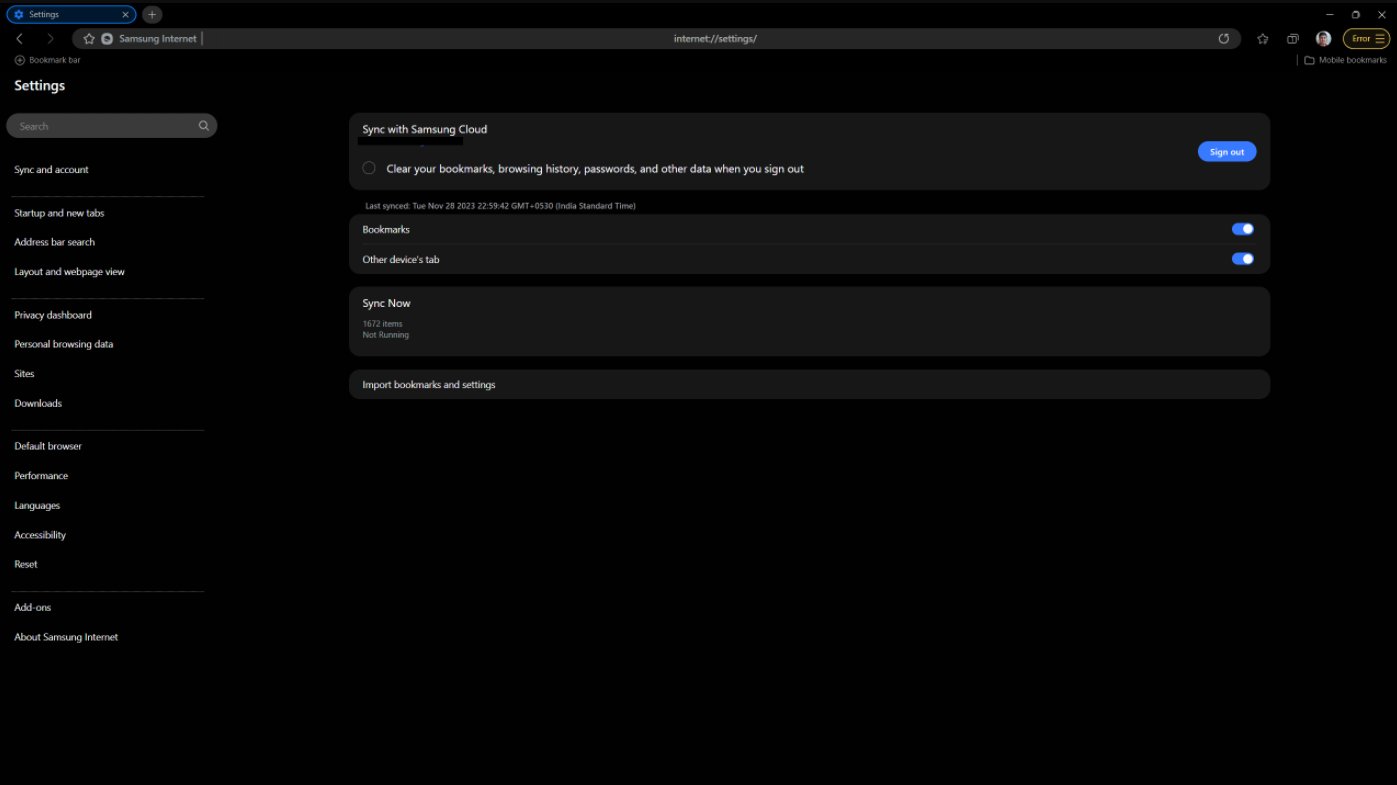Expand Import bookmarks and settings
This screenshot has height=785, width=1397.
(808, 385)
